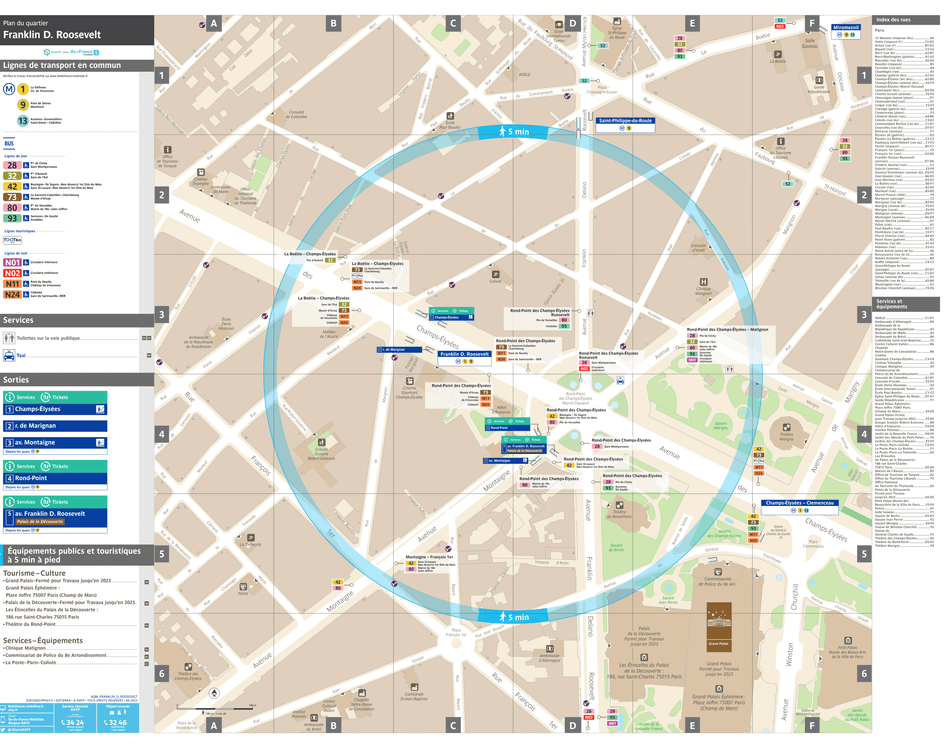Select exit 5 av. Franklin D. Roosevelt in the Sorties list
This screenshot has height=748, width=944.
point(55,517)
